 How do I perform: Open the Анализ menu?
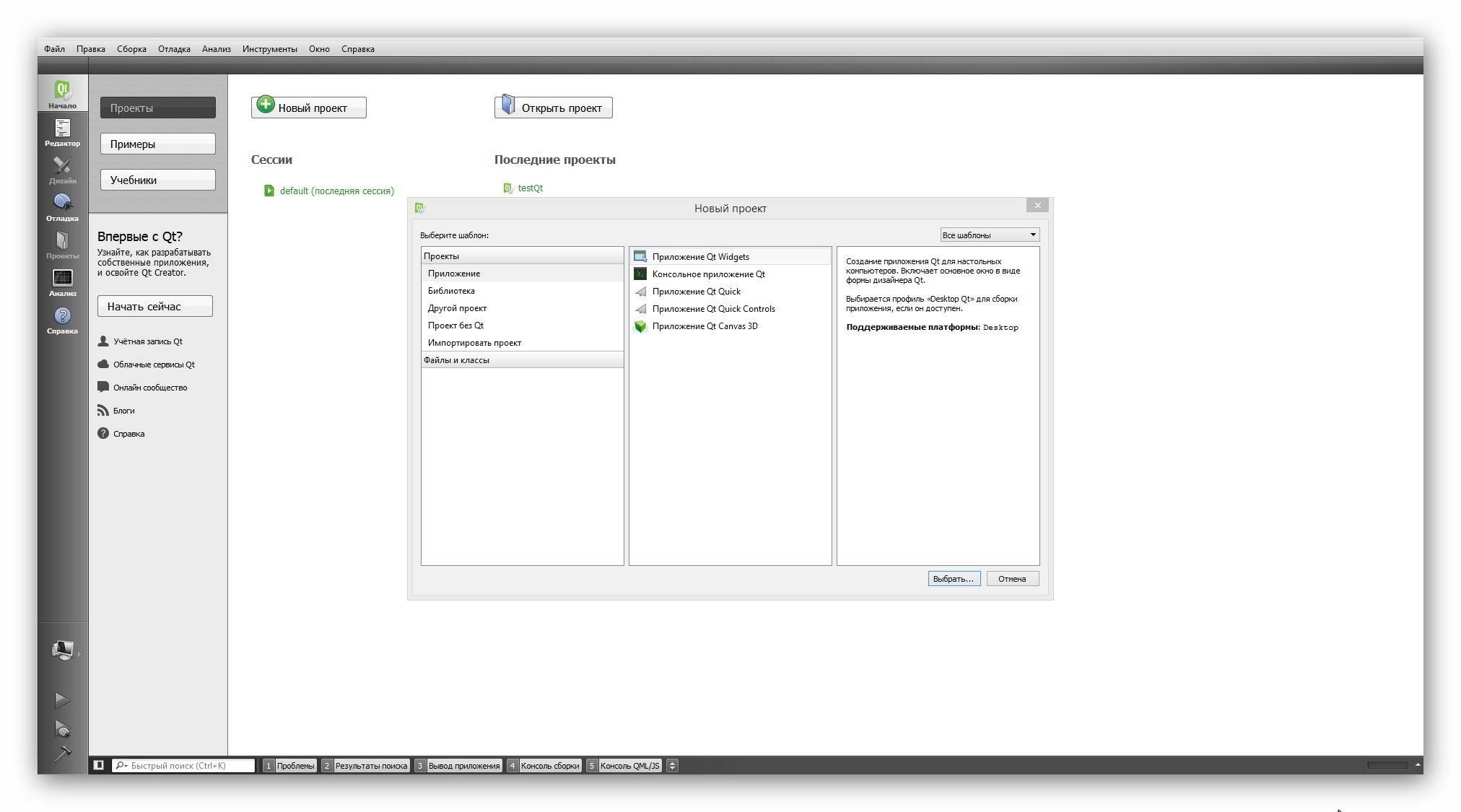[217, 49]
